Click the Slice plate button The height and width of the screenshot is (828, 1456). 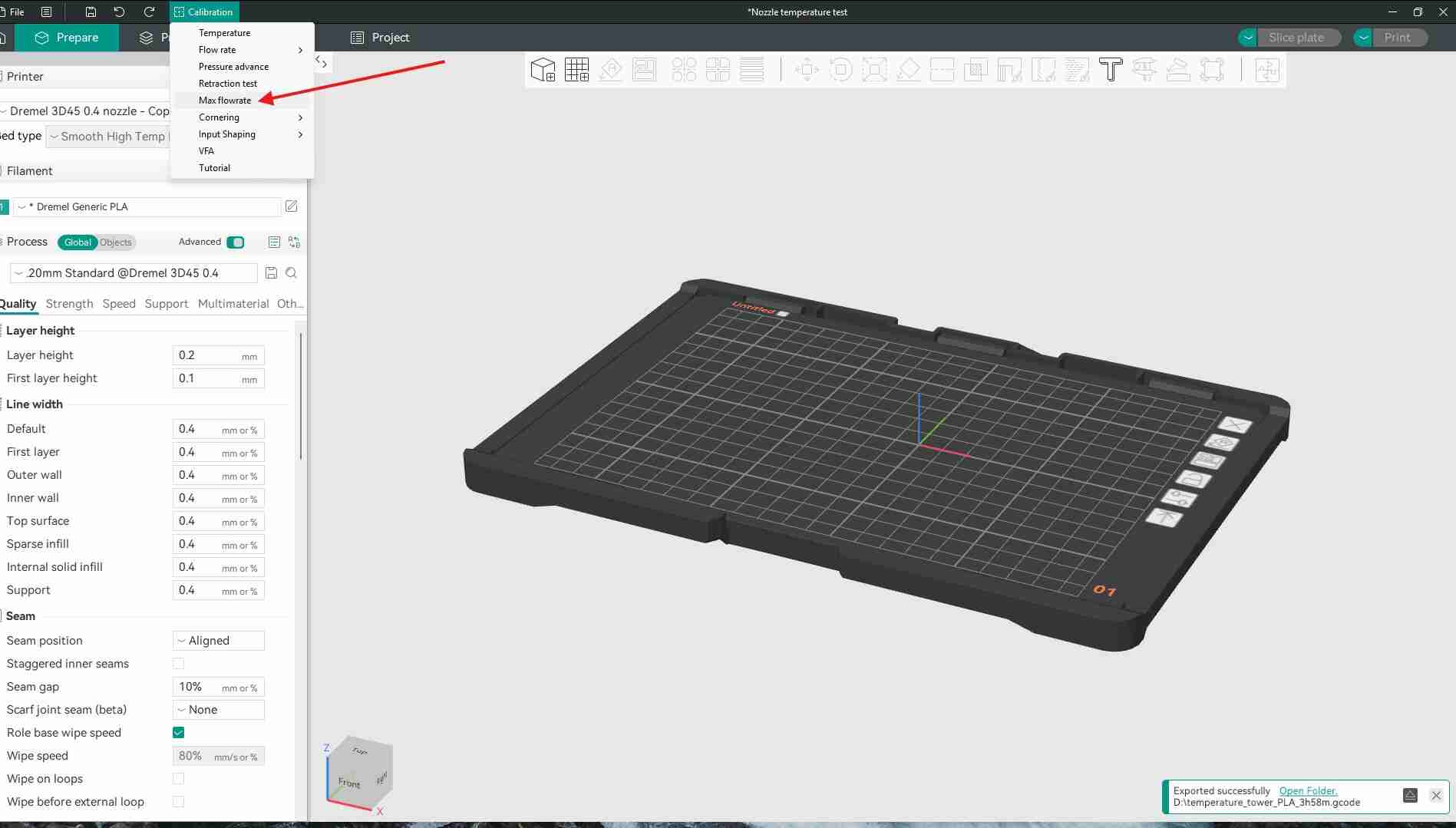click(1299, 38)
